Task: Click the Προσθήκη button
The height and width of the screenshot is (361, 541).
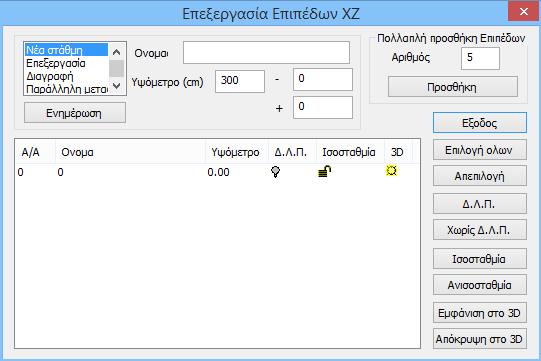Action: tap(453, 87)
